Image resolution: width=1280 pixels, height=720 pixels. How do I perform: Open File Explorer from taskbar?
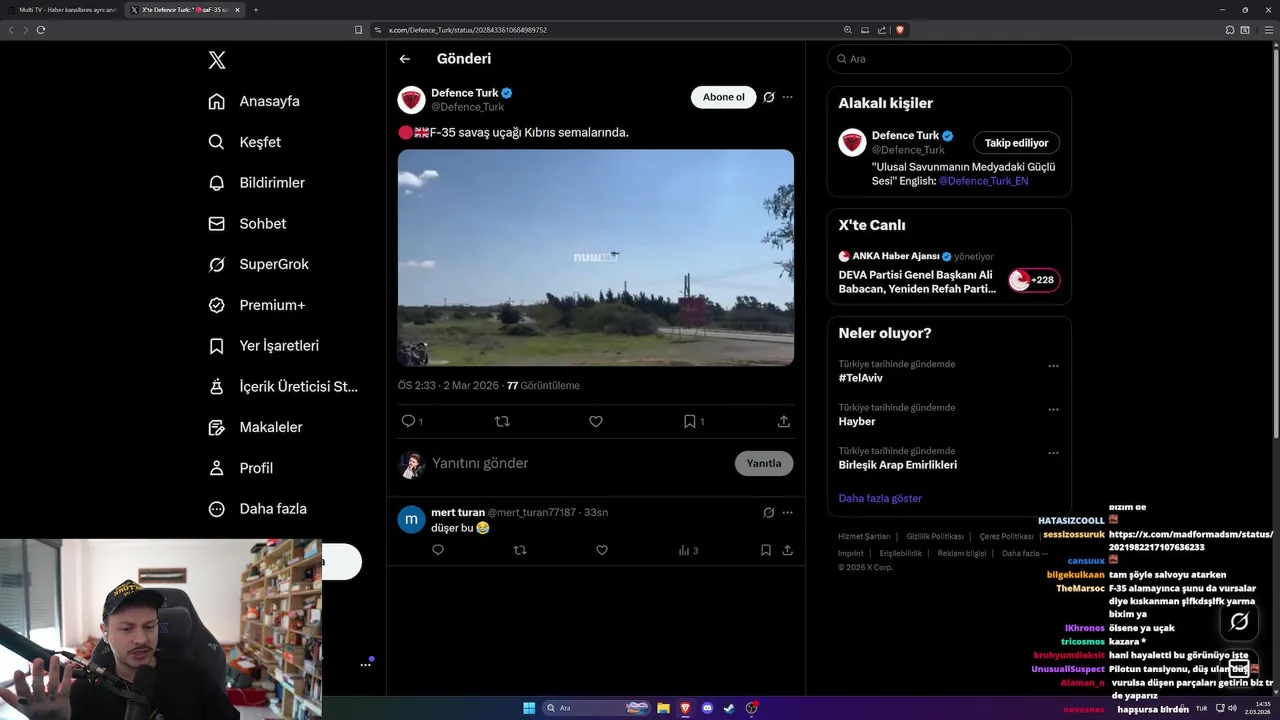pos(663,708)
